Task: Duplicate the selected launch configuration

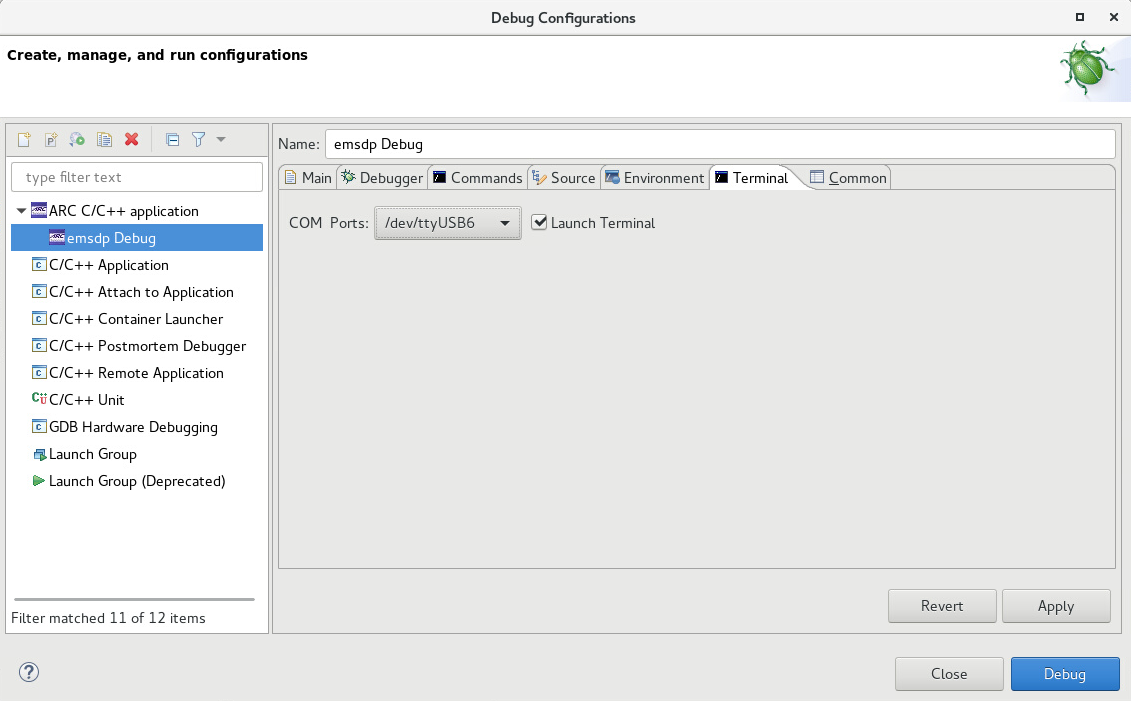Action: click(104, 139)
